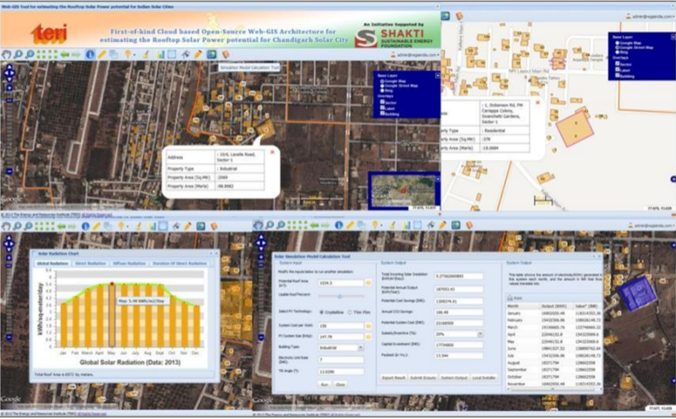
Task: Click the map pan navigation control
Action: (x=10, y=75)
